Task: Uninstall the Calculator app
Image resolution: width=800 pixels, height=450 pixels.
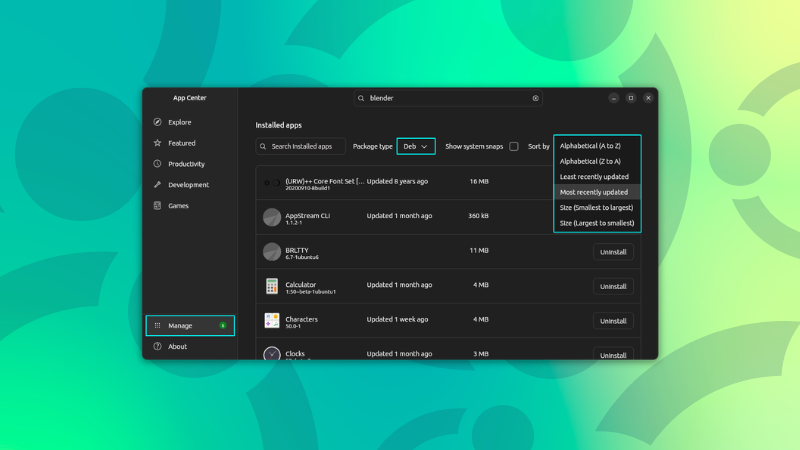Action: coord(613,286)
